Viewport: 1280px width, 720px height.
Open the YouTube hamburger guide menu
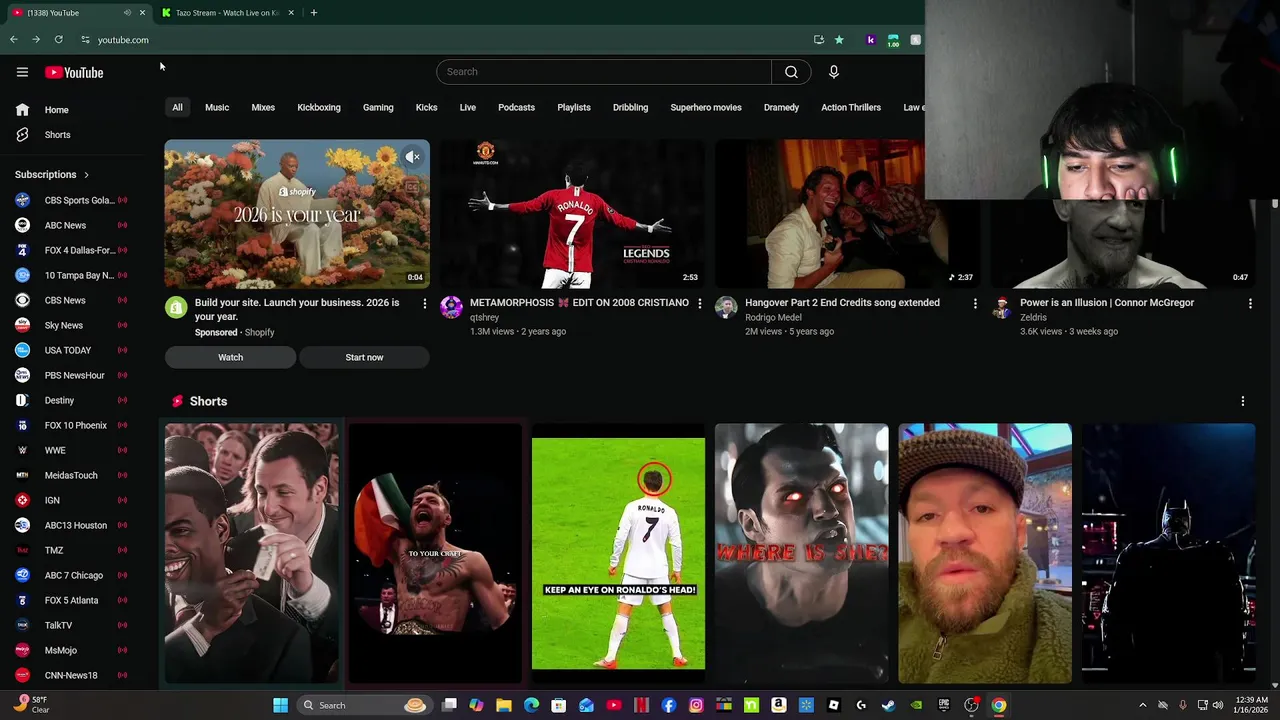[x=22, y=72]
